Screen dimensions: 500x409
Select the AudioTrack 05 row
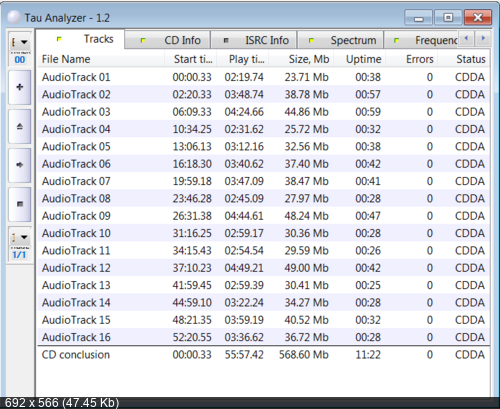tap(263, 146)
